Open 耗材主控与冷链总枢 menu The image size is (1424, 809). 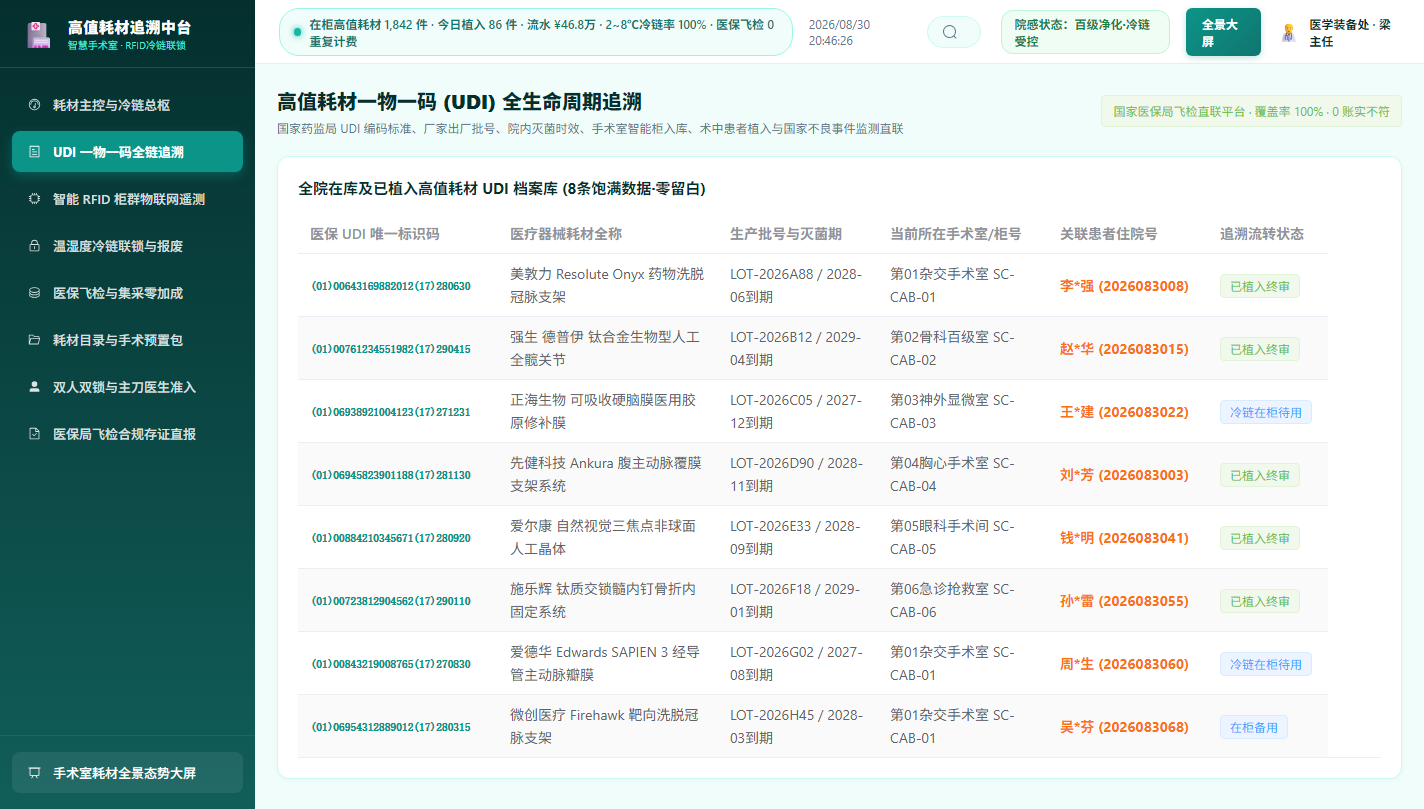(127, 105)
